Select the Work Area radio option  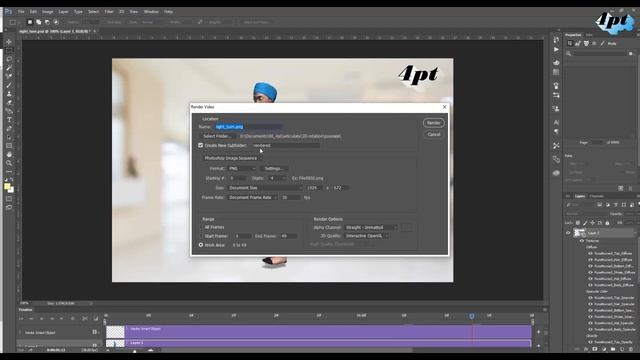pos(201,245)
